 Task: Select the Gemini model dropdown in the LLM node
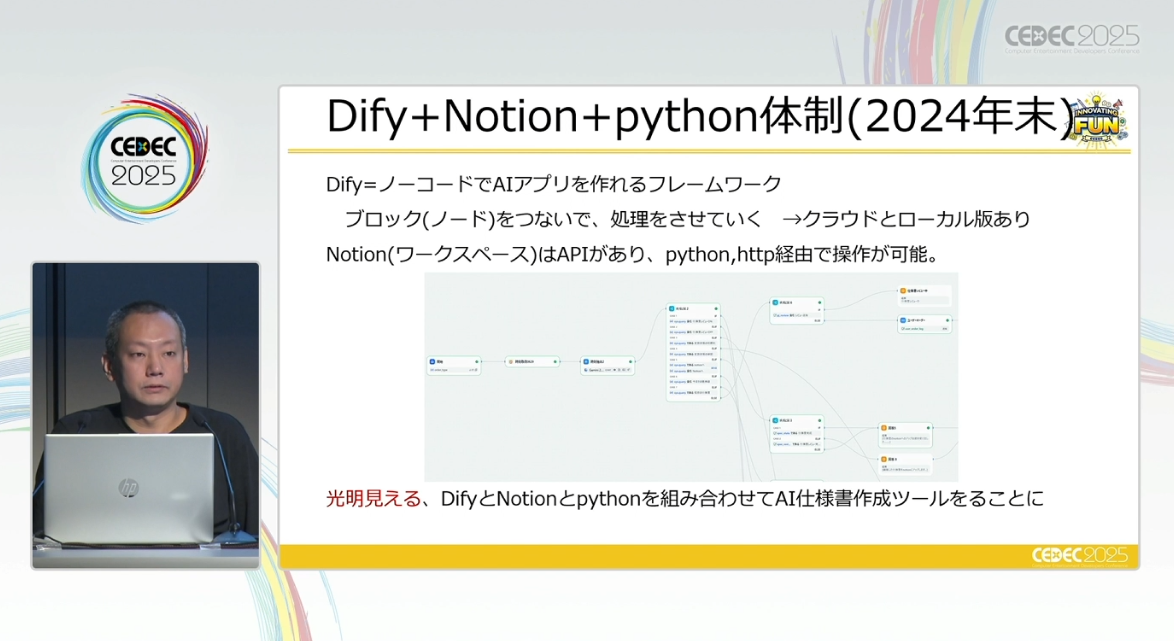click(x=608, y=370)
